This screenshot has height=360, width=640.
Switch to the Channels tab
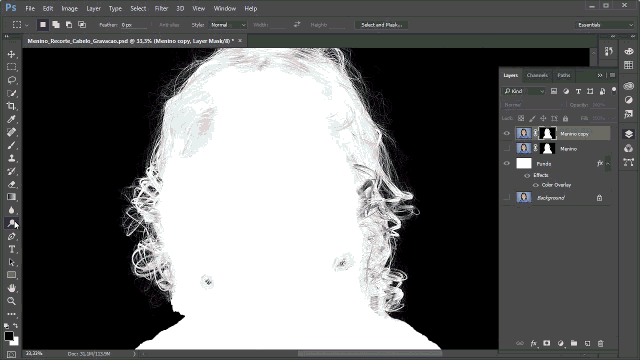pos(537,75)
